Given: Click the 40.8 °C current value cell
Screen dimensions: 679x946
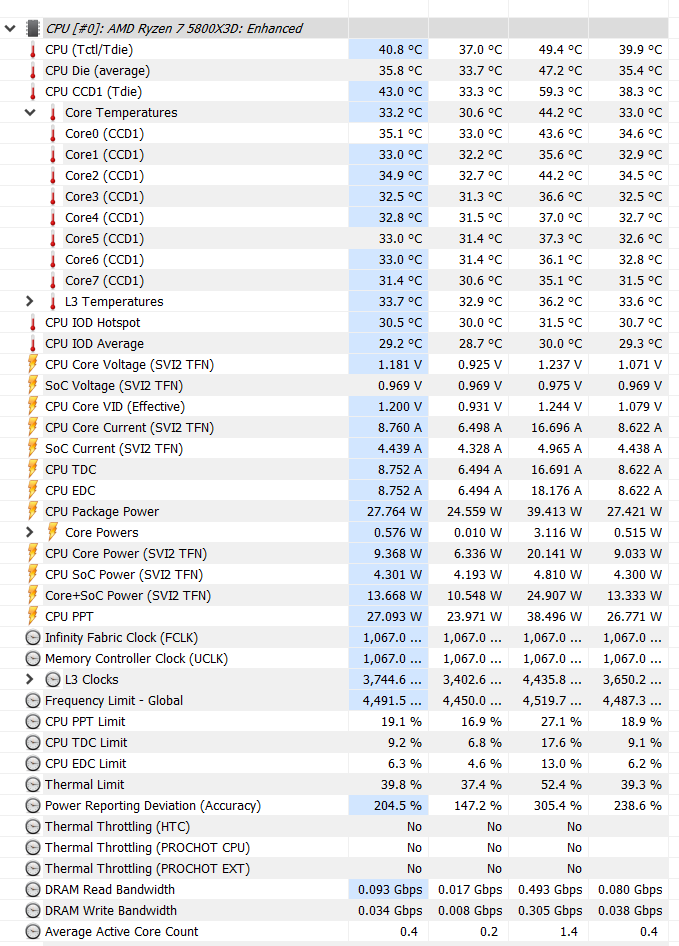Looking at the screenshot, I should tap(389, 49).
